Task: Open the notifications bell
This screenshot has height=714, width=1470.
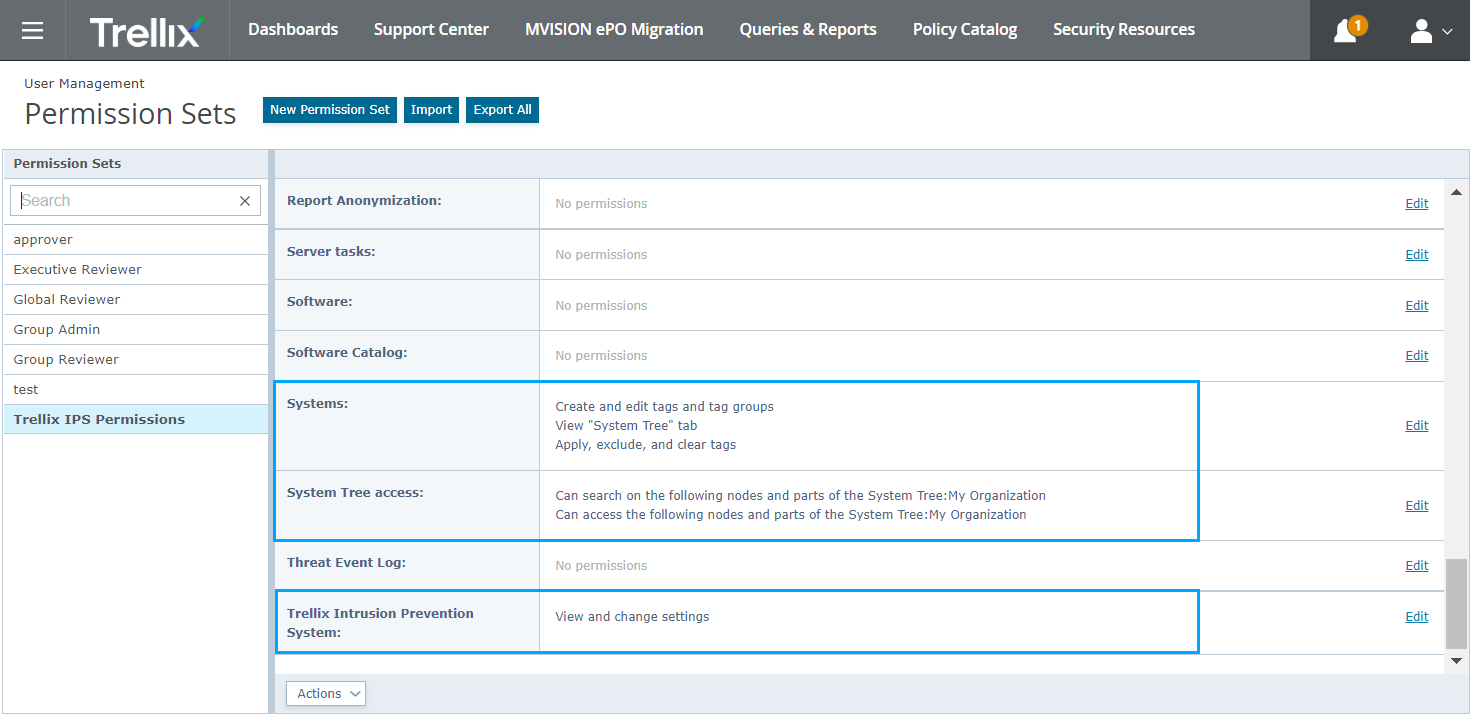Action: click(x=1347, y=31)
